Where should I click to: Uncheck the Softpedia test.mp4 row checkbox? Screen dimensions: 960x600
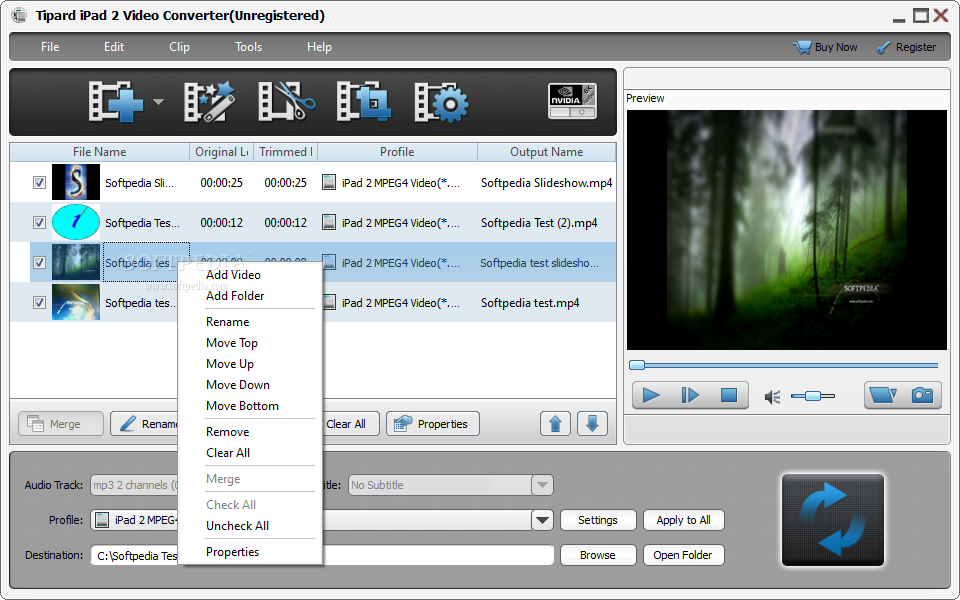(x=39, y=302)
